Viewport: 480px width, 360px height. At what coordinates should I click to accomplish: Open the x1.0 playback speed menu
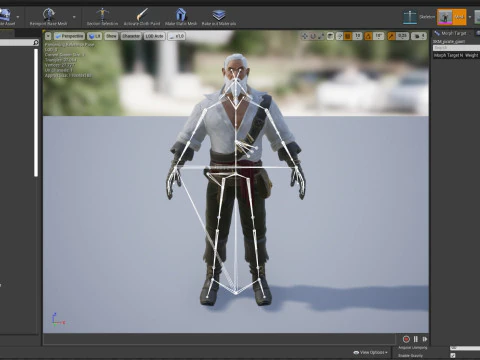click(176, 36)
